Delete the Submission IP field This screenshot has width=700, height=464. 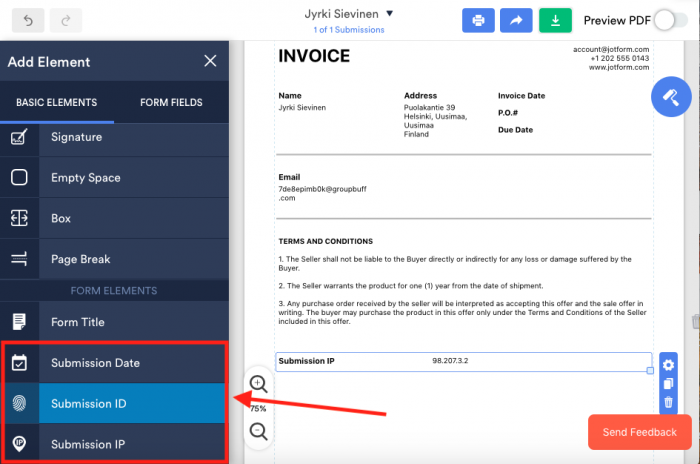[668, 402]
